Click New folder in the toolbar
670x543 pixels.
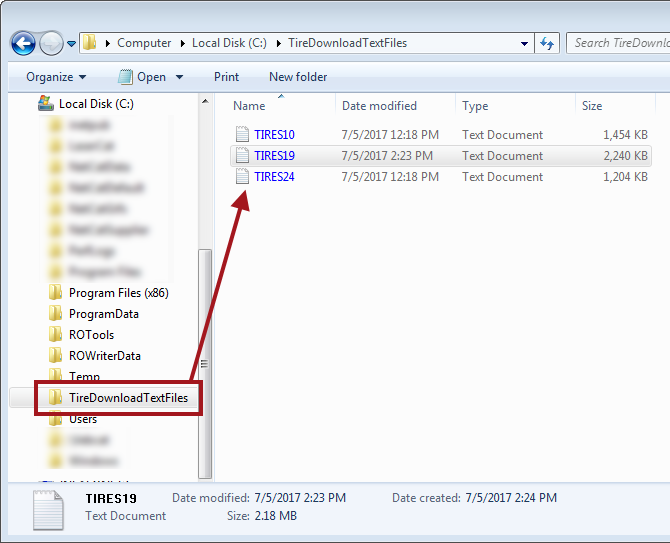coord(298,77)
